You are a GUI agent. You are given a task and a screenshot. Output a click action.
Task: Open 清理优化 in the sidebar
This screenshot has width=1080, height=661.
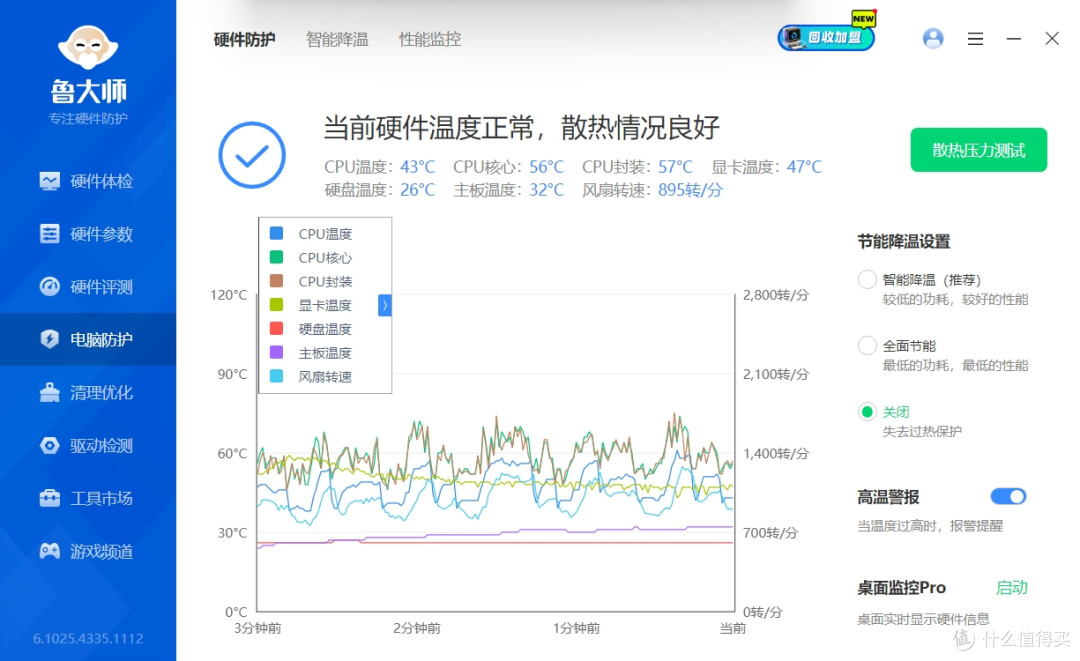87,392
